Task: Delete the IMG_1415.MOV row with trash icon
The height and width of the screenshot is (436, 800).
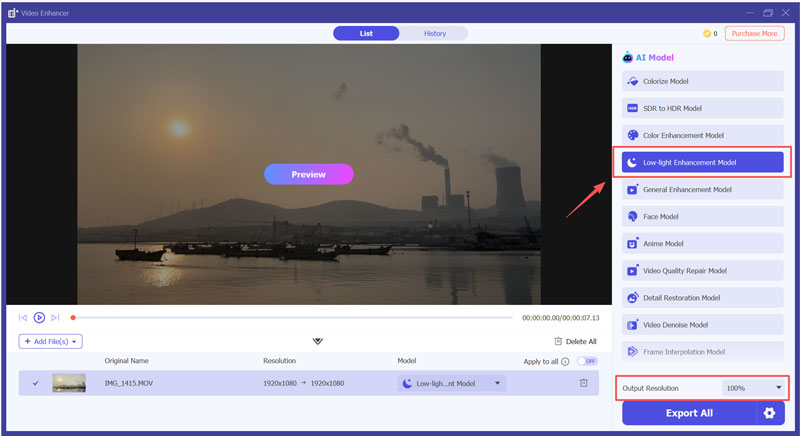Action: coord(584,383)
